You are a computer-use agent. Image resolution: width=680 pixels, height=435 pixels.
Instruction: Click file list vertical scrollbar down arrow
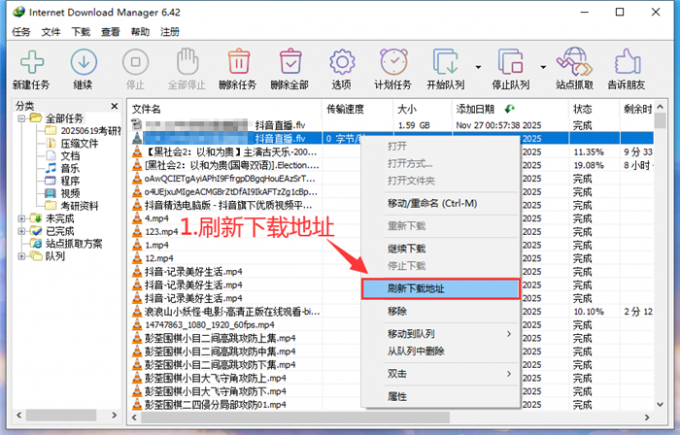coord(660,405)
